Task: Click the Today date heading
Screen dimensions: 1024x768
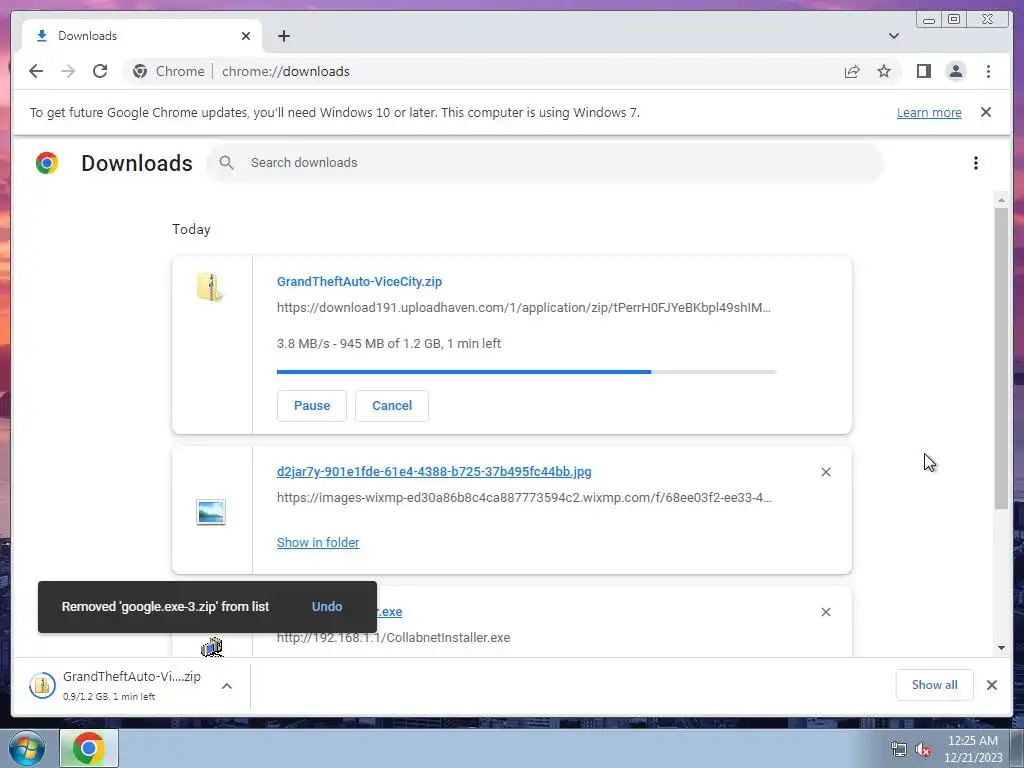Action: 191,229
